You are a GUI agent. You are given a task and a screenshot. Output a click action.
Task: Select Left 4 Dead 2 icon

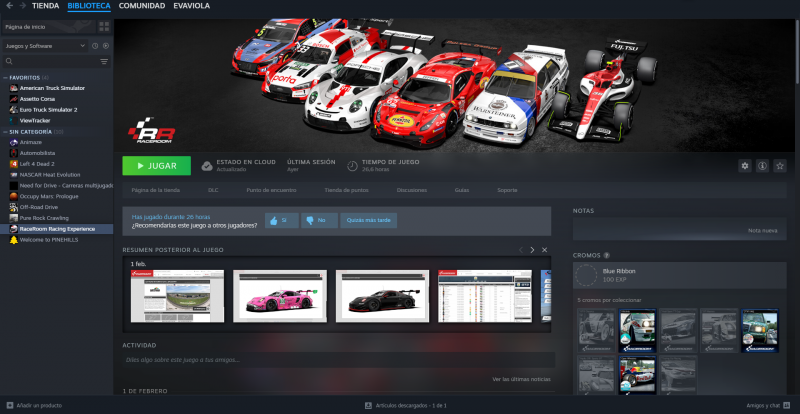pyautogui.click(x=14, y=164)
